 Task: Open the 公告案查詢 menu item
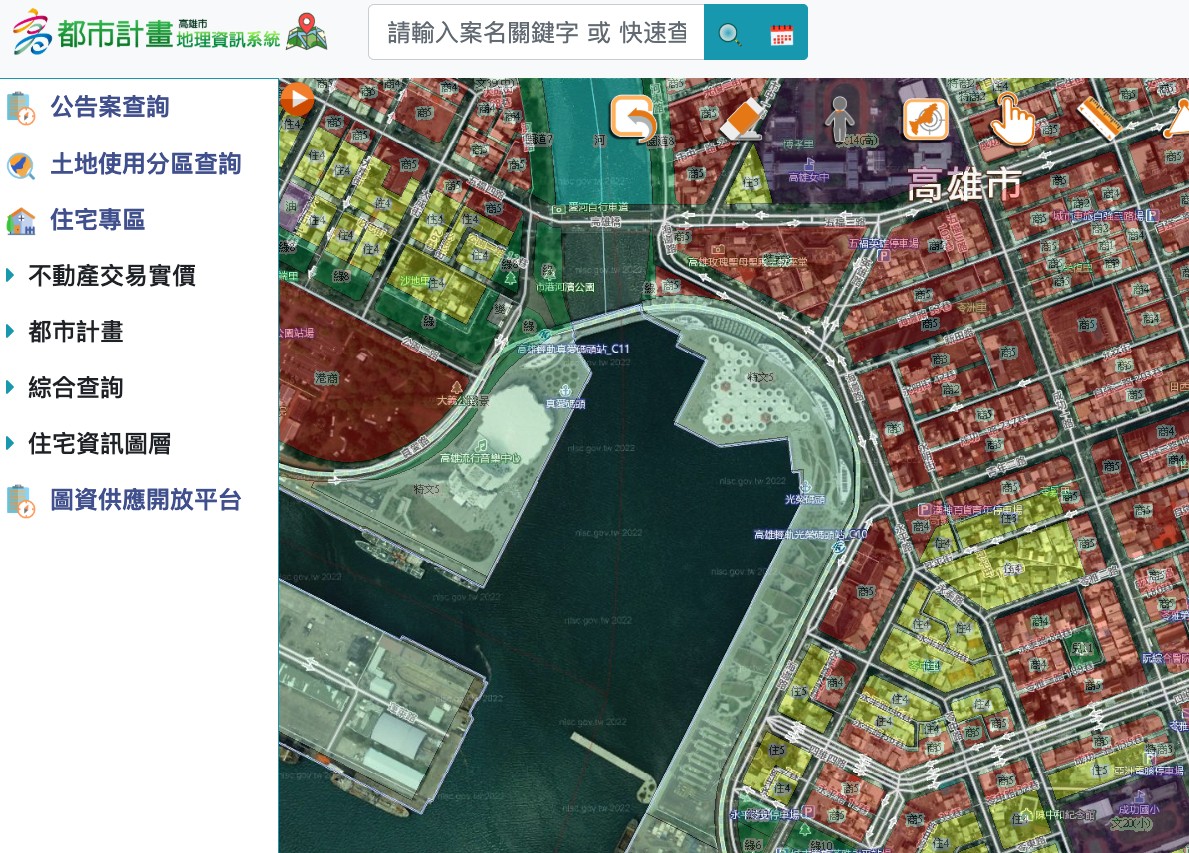click(109, 106)
